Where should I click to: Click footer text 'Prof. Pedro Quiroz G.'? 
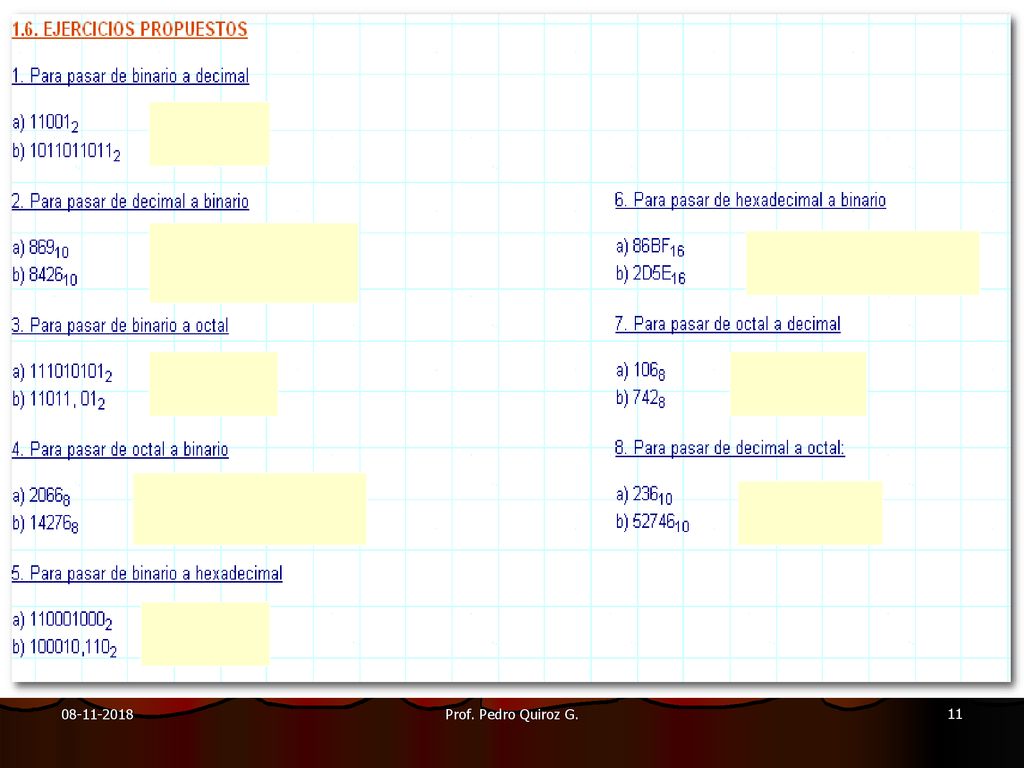512,714
